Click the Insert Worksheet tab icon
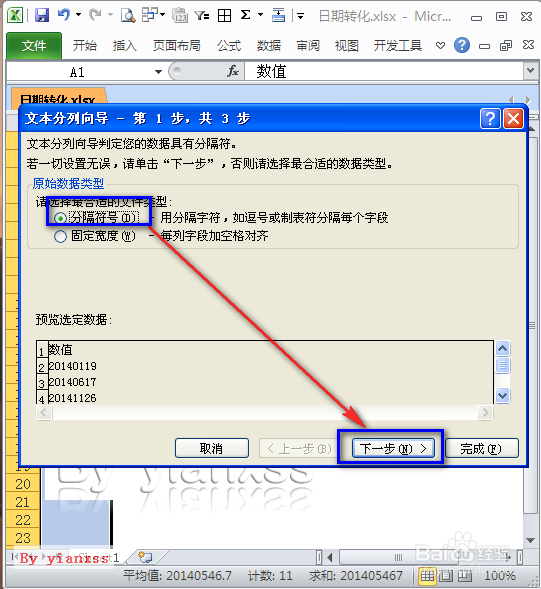 click(145, 557)
